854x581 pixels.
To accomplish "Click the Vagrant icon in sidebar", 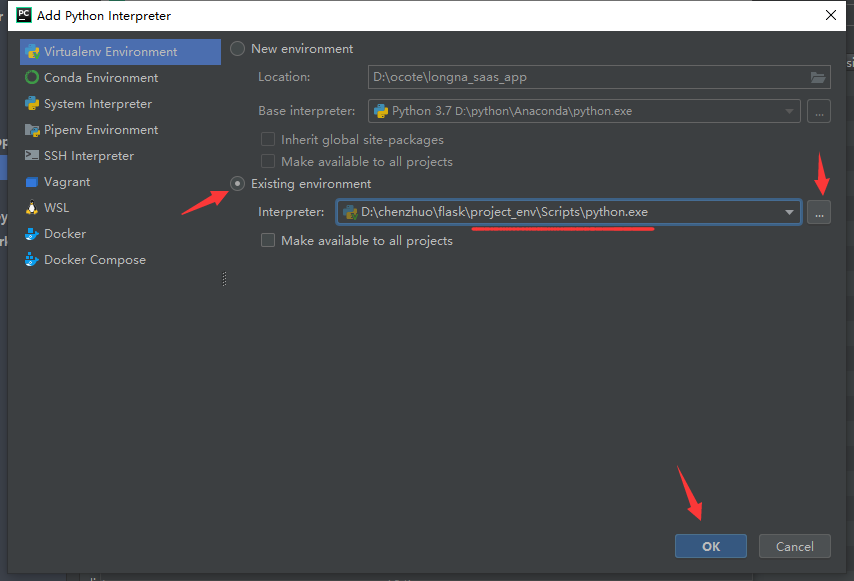I will pyautogui.click(x=32, y=182).
